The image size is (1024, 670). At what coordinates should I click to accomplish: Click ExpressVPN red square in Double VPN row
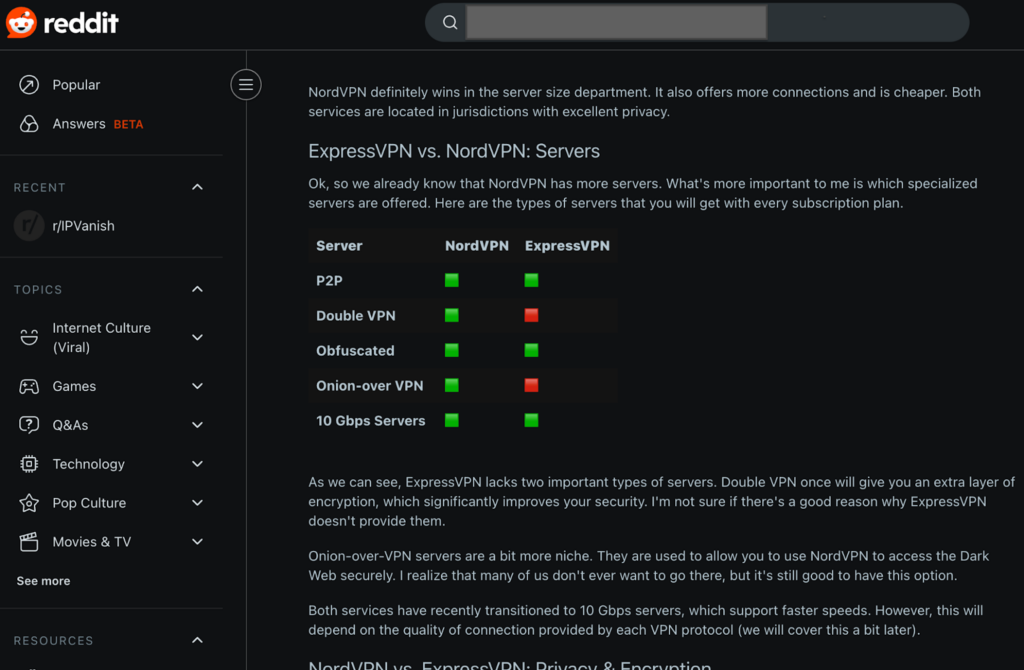coord(531,315)
